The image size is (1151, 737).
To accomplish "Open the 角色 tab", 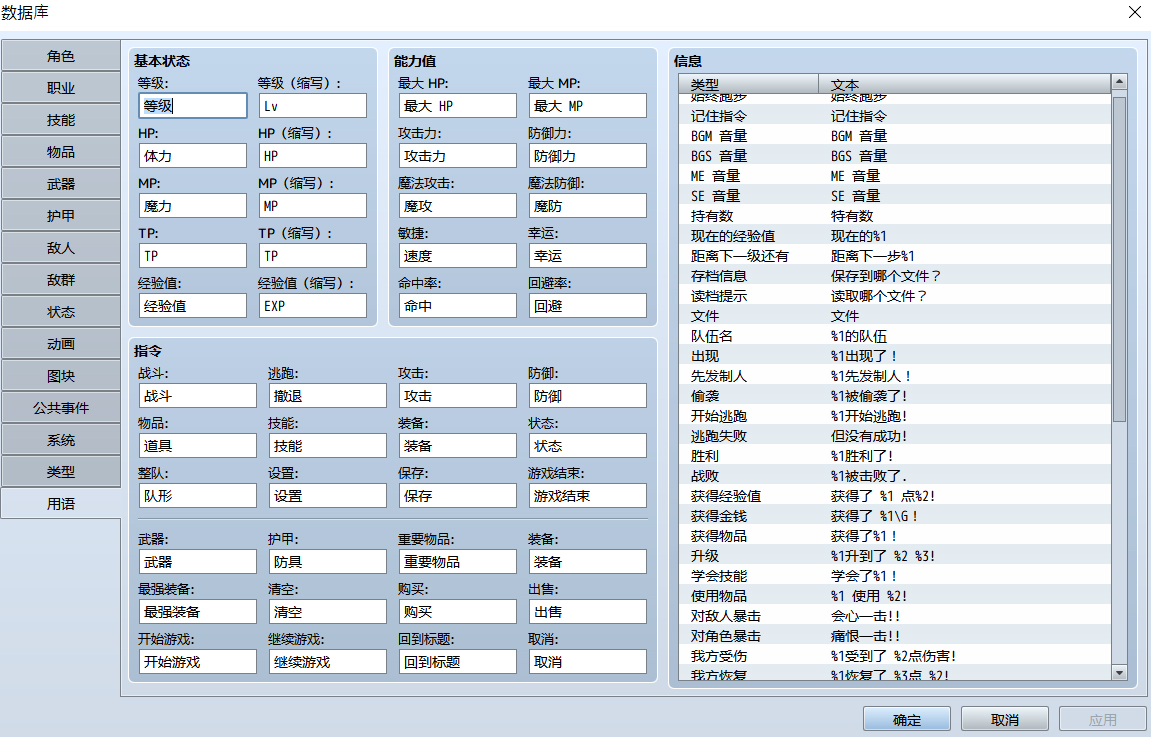I will click(61, 56).
